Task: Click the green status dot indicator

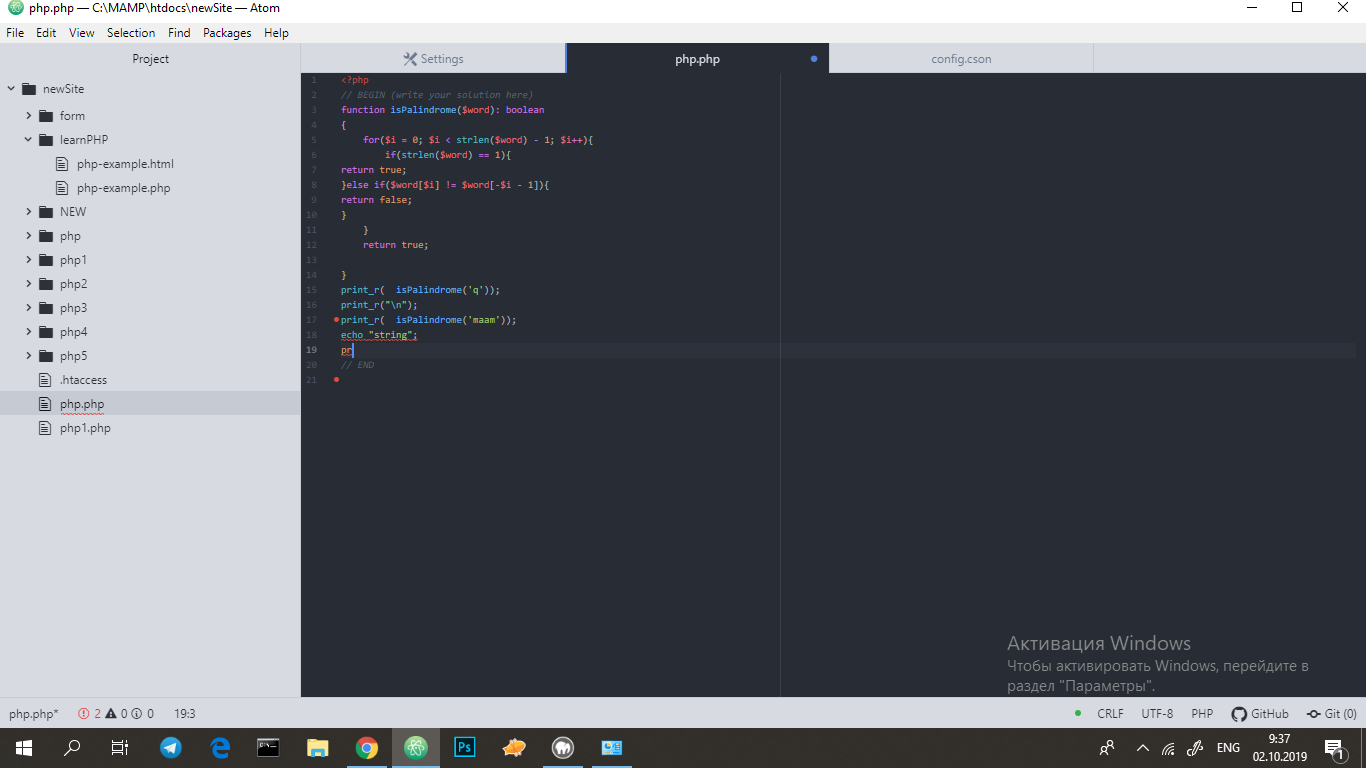Action: click(1078, 713)
